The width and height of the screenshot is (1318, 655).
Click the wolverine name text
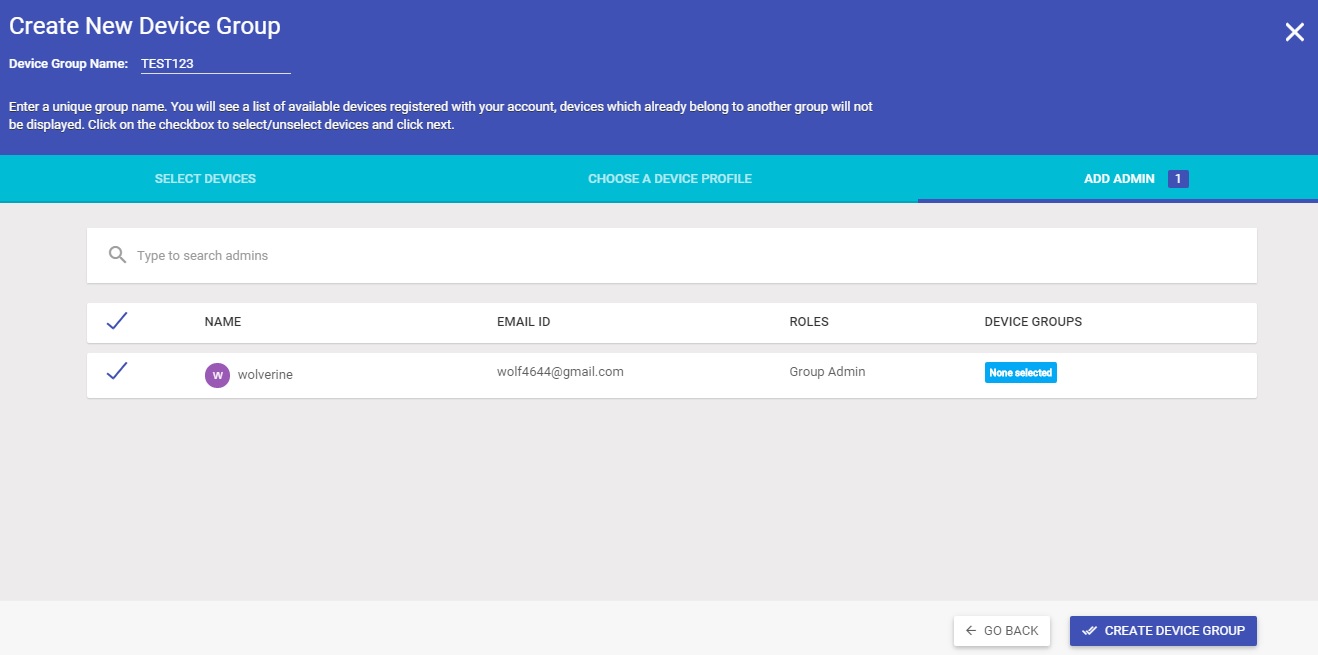tap(265, 375)
